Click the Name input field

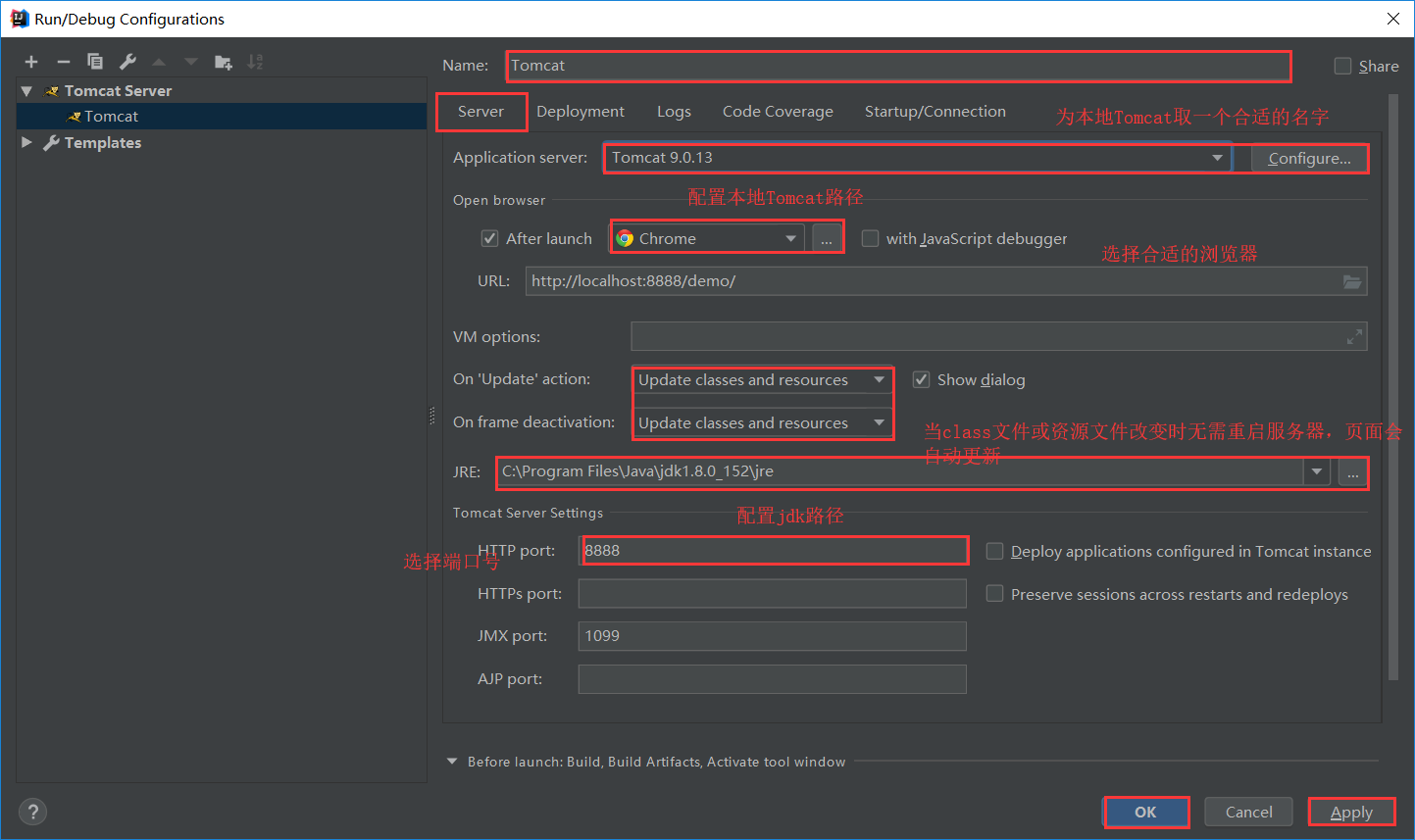pos(898,66)
